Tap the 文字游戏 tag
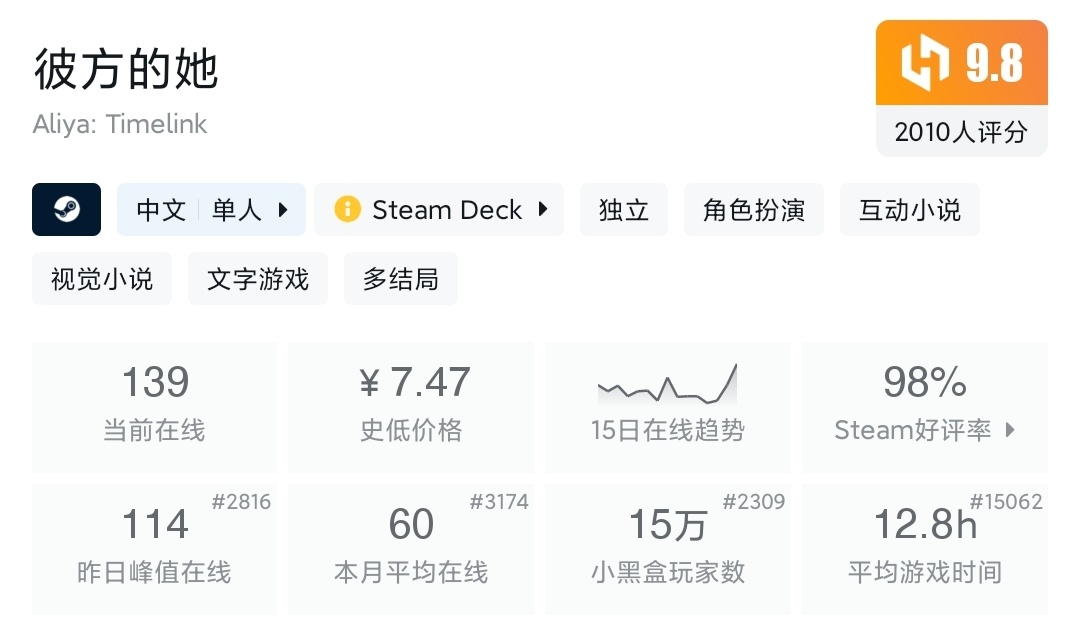Image resolution: width=1080 pixels, height=618 pixels. (x=258, y=278)
